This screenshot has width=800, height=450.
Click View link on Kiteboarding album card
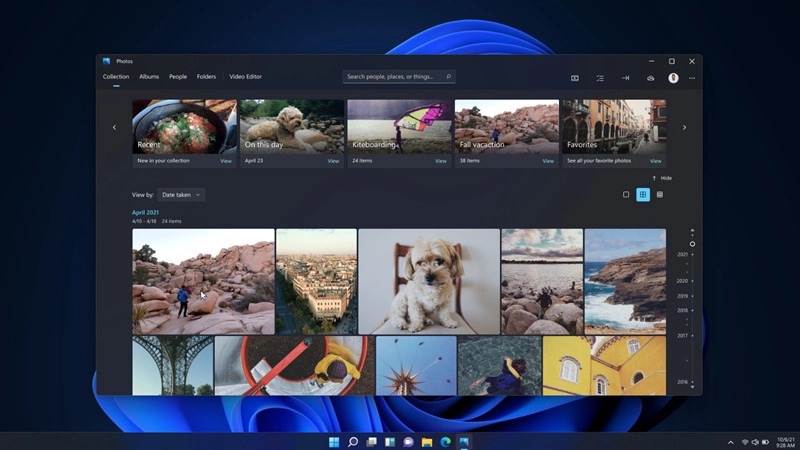(441, 161)
